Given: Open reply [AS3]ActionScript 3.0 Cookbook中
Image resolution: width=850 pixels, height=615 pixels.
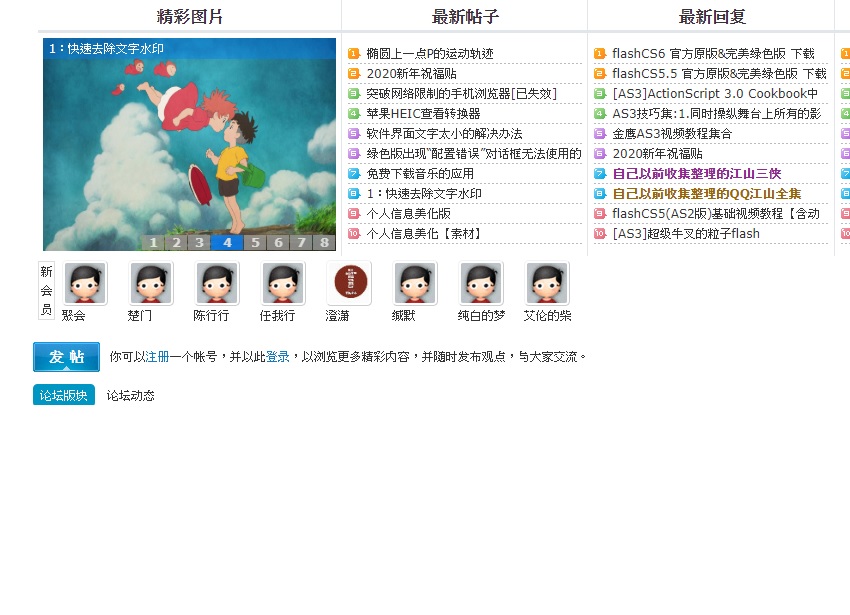Looking at the screenshot, I should (x=715, y=94).
